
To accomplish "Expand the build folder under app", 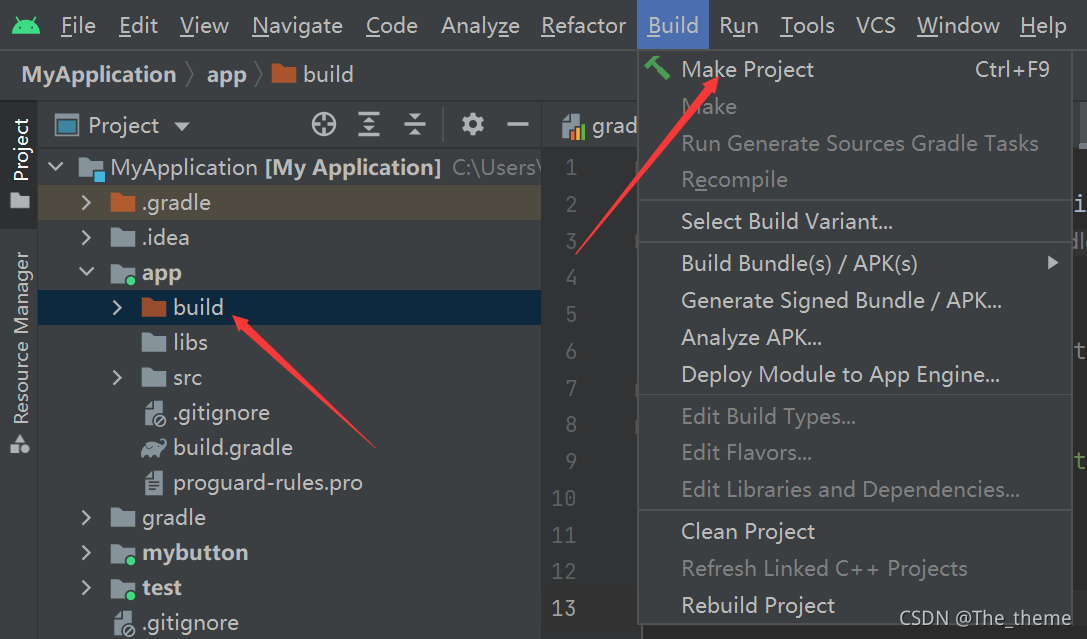I will (117, 307).
